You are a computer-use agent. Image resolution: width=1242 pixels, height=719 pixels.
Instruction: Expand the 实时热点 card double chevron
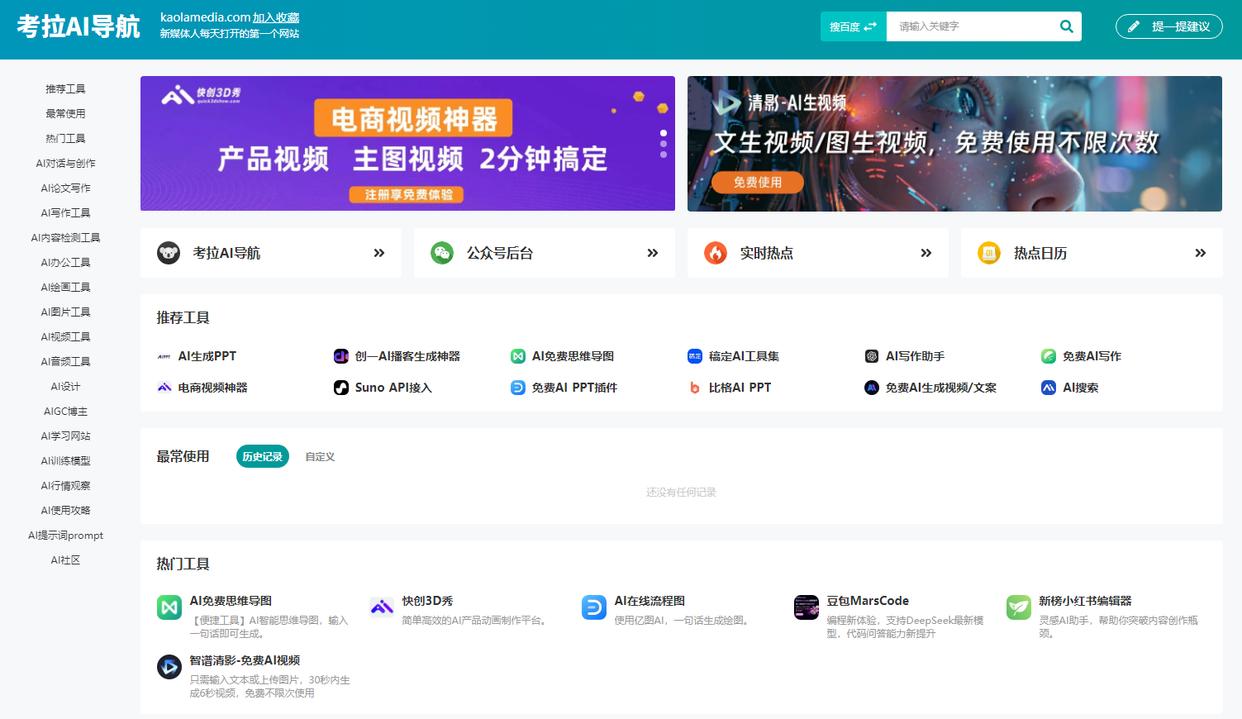pyautogui.click(x=926, y=253)
